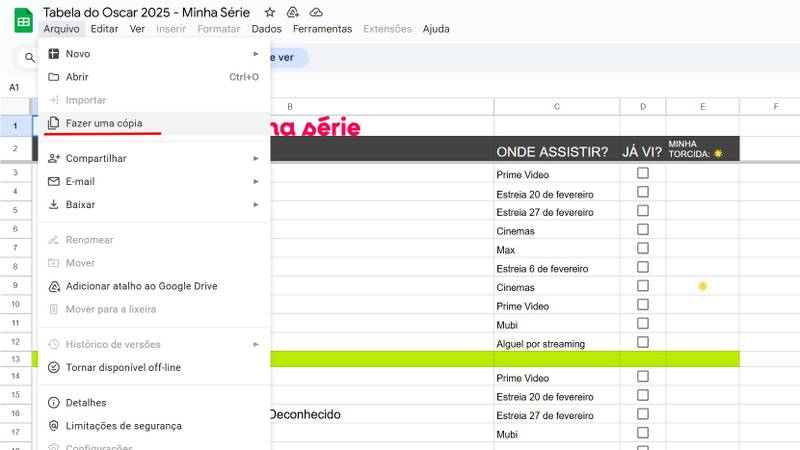Click the A1 name box

[x=14, y=88]
